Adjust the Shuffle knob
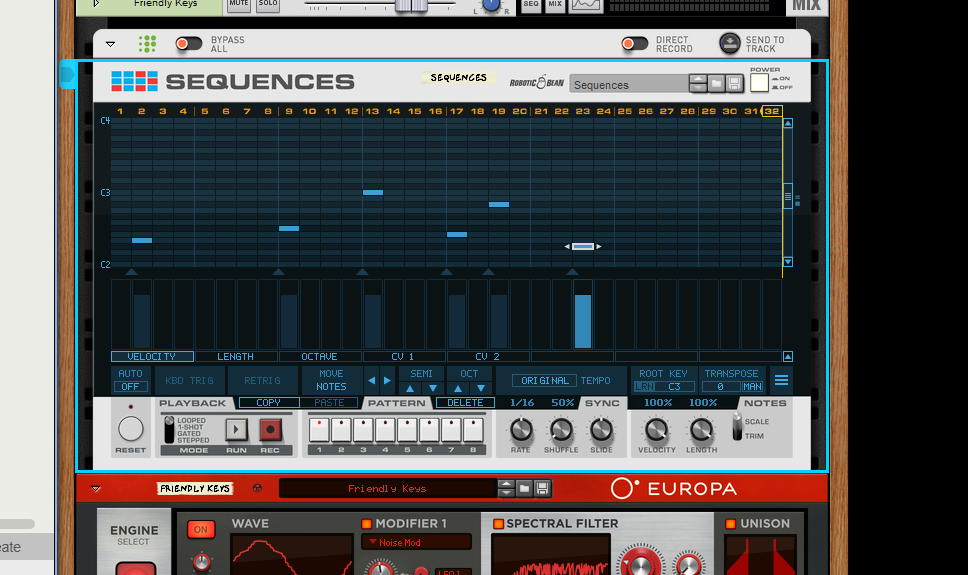Viewport: 968px width, 575px height. pyautogui.click(x=561, y=430)
